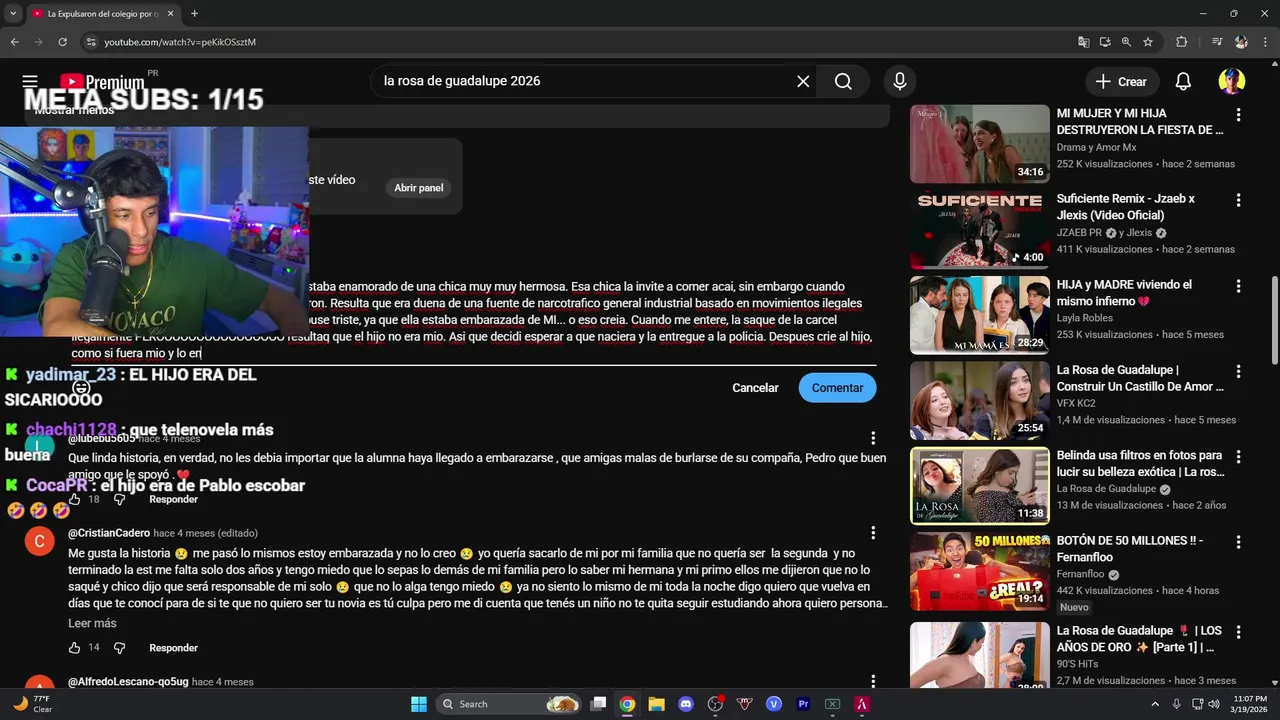This screenshot has width=1280, height=720.
Task: Open Chrome media controls icon
Action: click(x=1217, y=42)
